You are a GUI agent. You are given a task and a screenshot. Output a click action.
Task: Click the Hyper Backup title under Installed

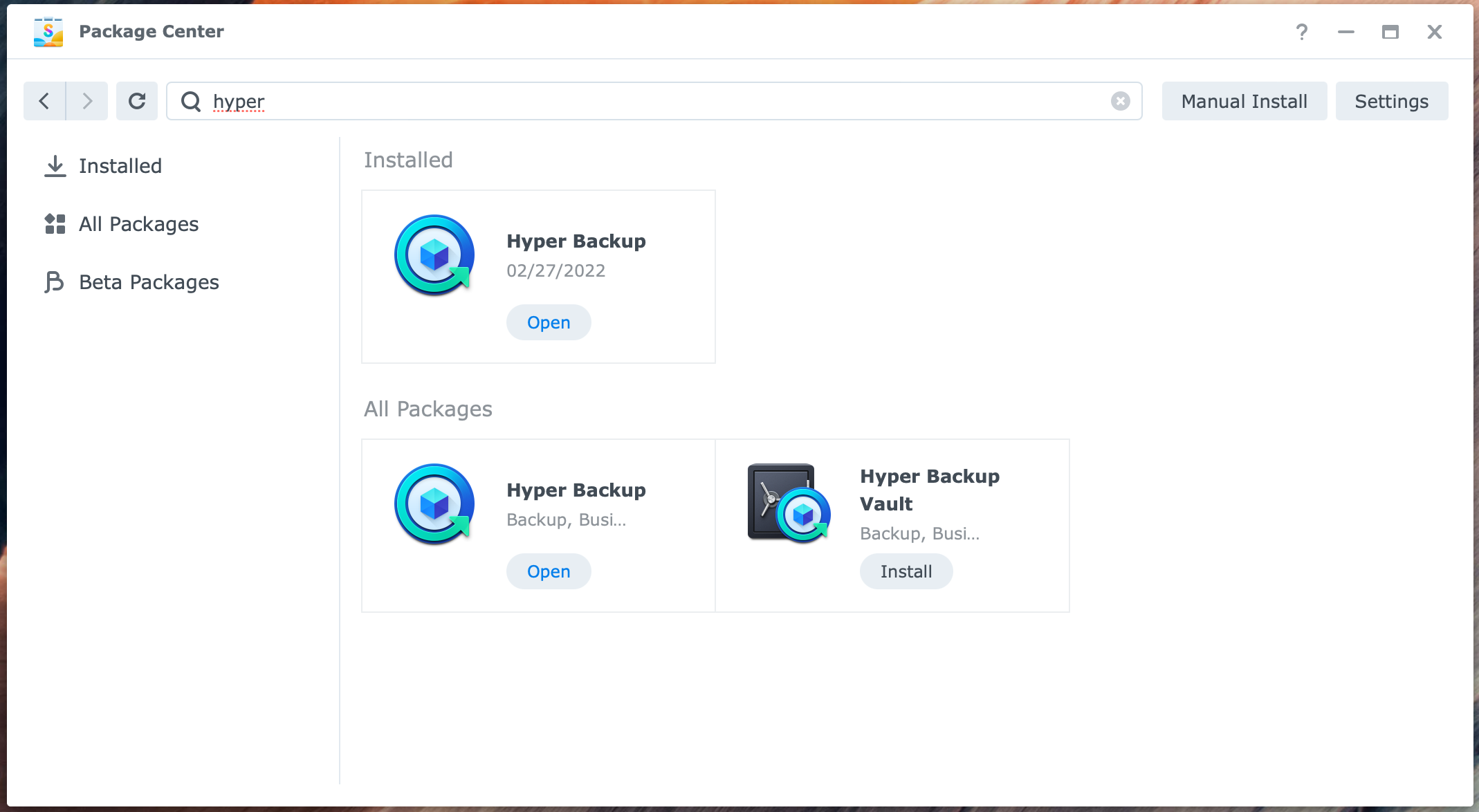point(576,241)
